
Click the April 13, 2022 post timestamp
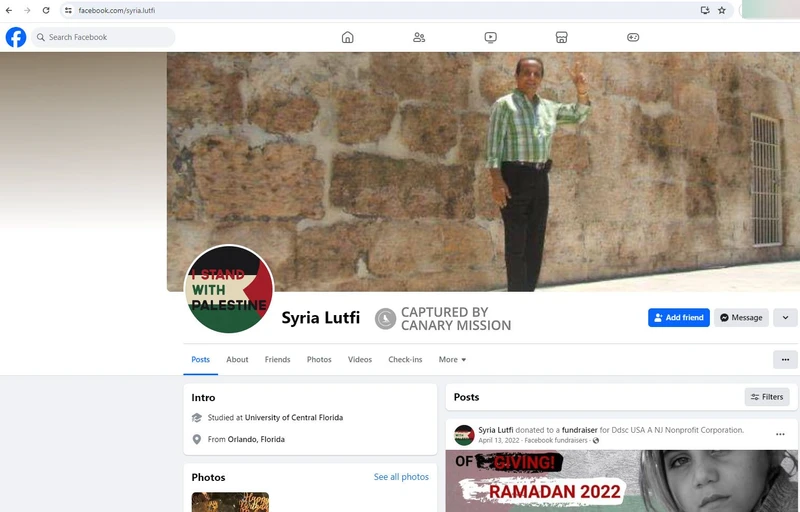499,441
